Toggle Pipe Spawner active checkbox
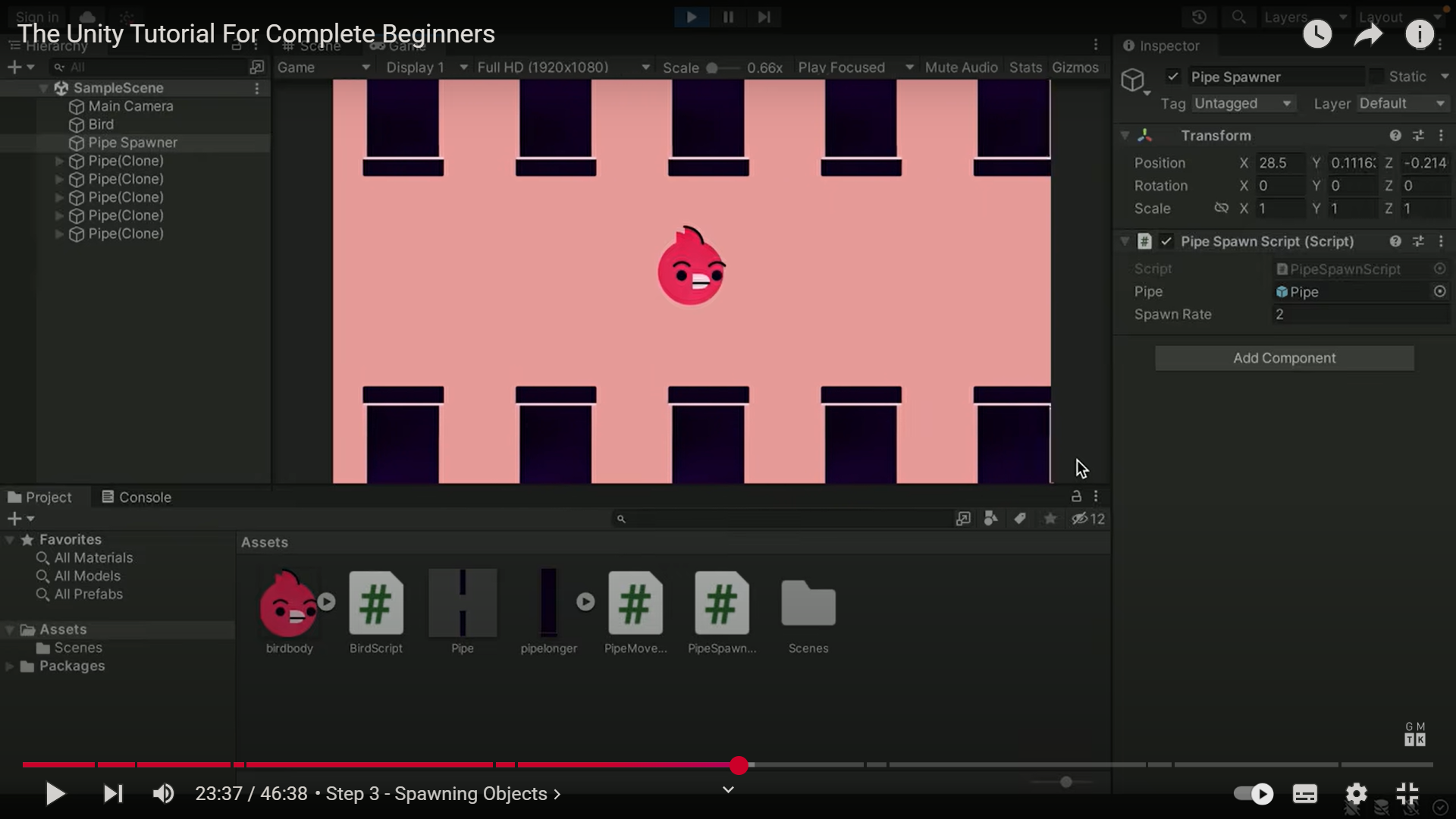Viewport: 1456px width, 819px height. tap(1173, 77)
